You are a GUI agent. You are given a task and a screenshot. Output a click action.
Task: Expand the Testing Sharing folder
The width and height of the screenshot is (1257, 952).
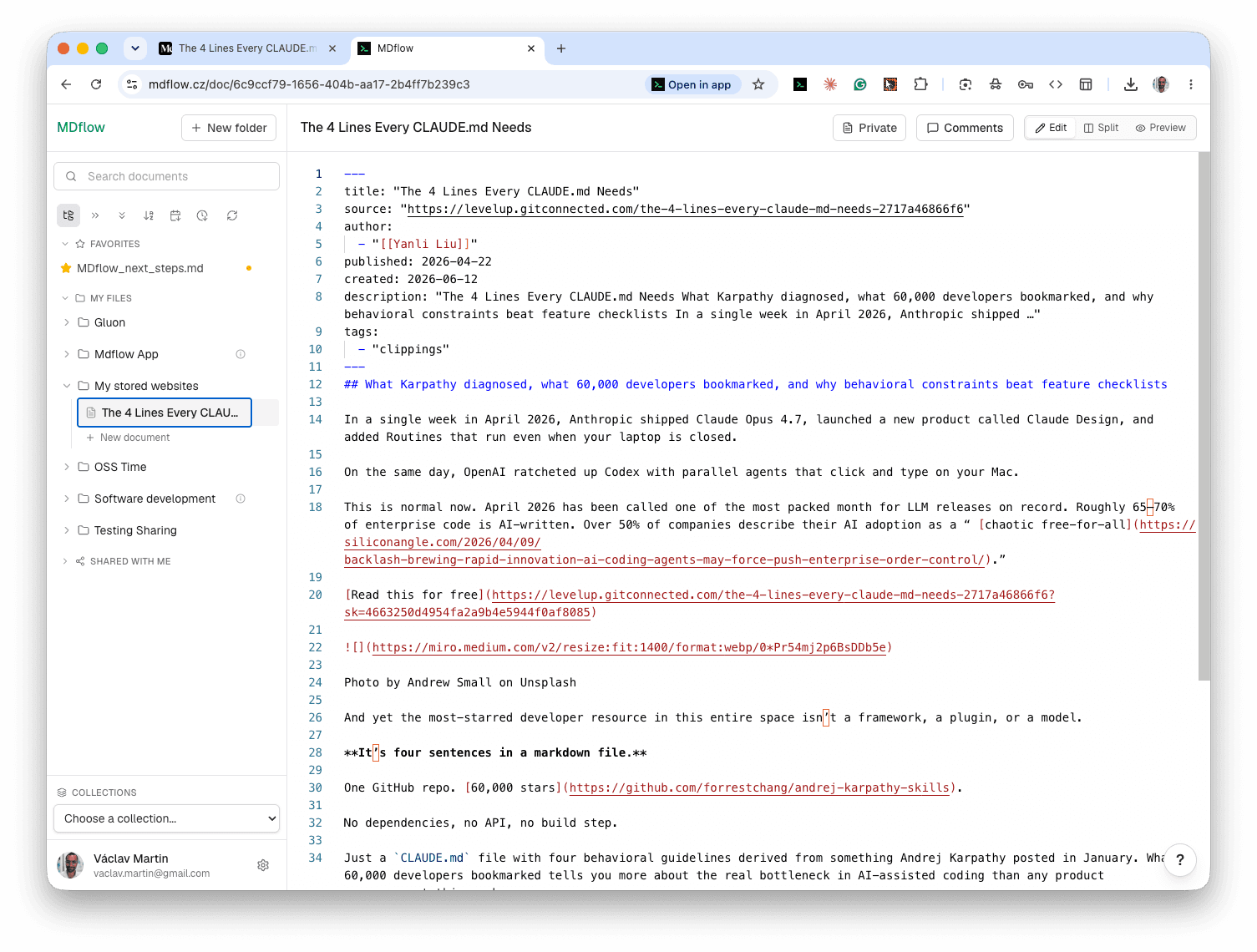[66, 530]
